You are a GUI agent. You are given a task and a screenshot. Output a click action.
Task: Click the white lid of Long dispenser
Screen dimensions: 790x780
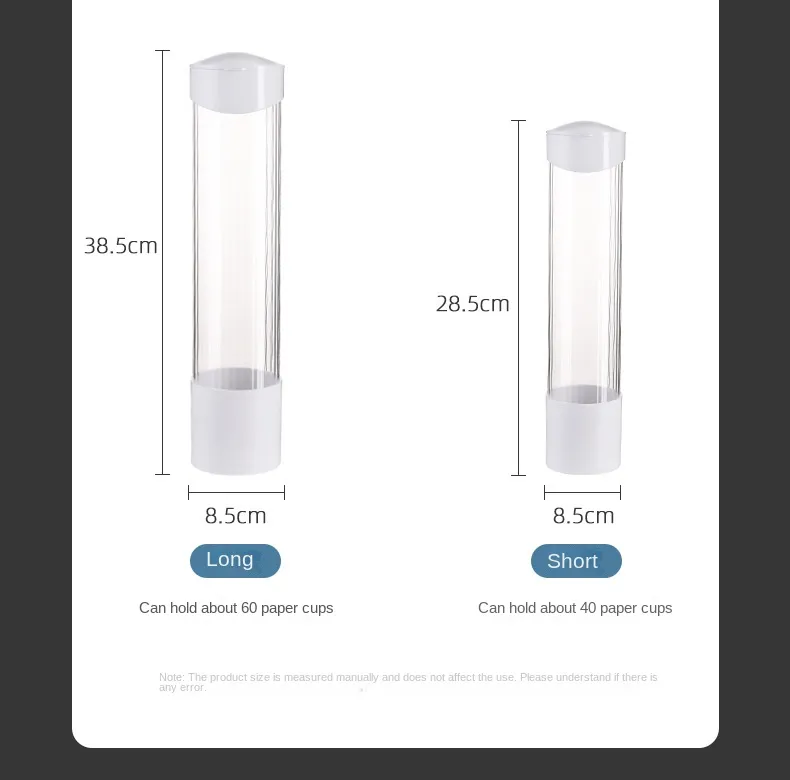[237, 82]
